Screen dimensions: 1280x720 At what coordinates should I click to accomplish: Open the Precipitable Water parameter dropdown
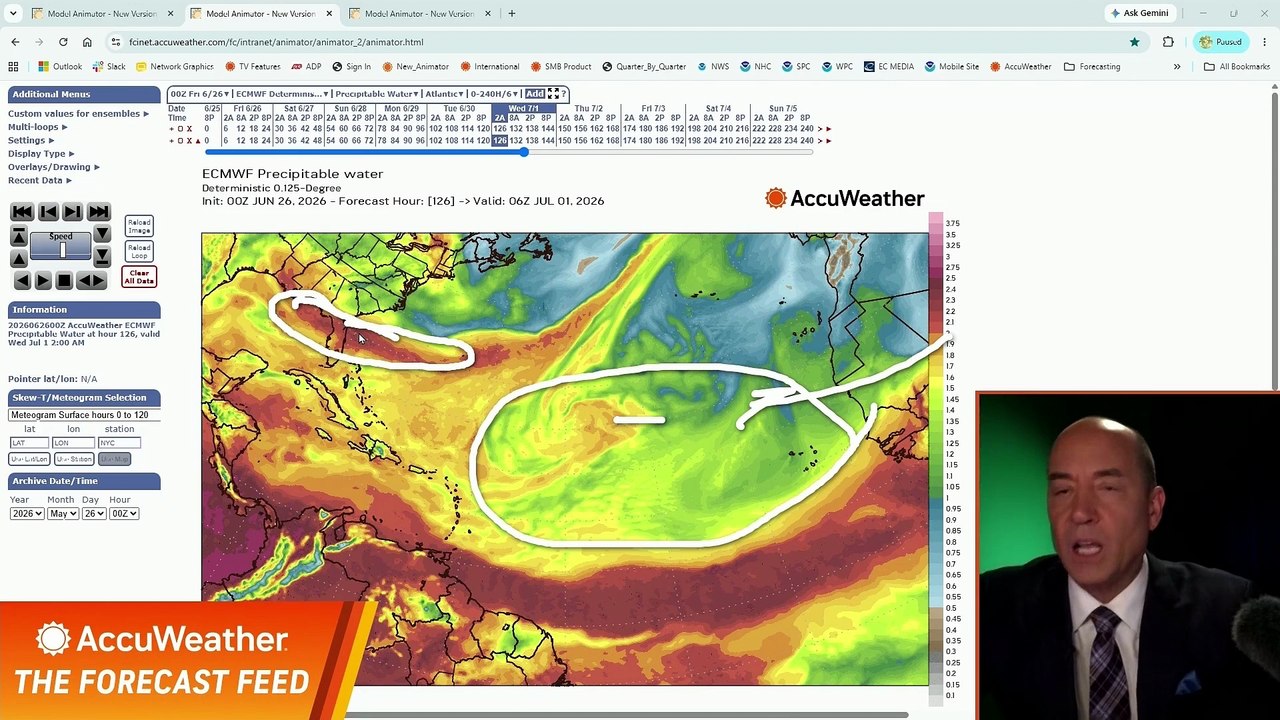(x=376, y=94)
